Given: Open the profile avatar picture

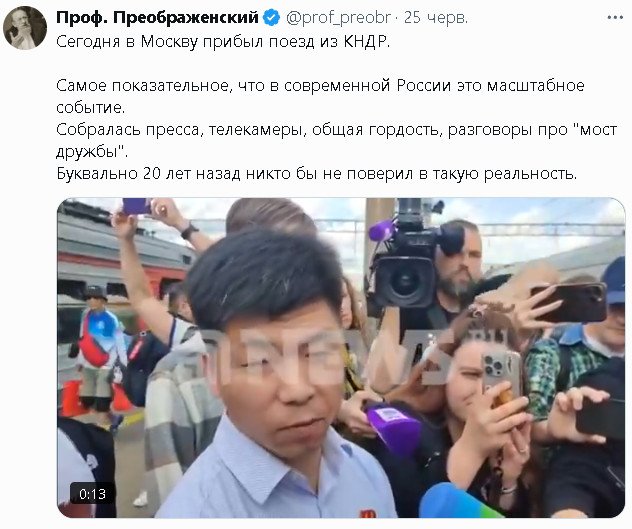Looking at the screenshot, I should coord(25,28).
